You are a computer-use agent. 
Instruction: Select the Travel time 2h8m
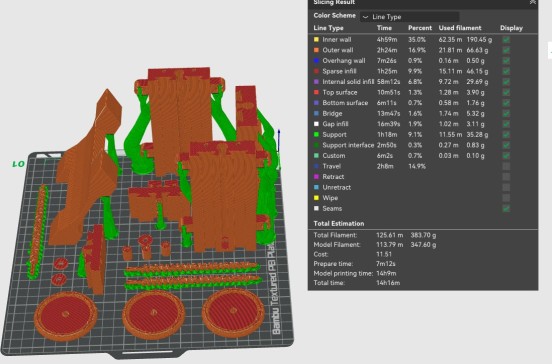[385, 166]
